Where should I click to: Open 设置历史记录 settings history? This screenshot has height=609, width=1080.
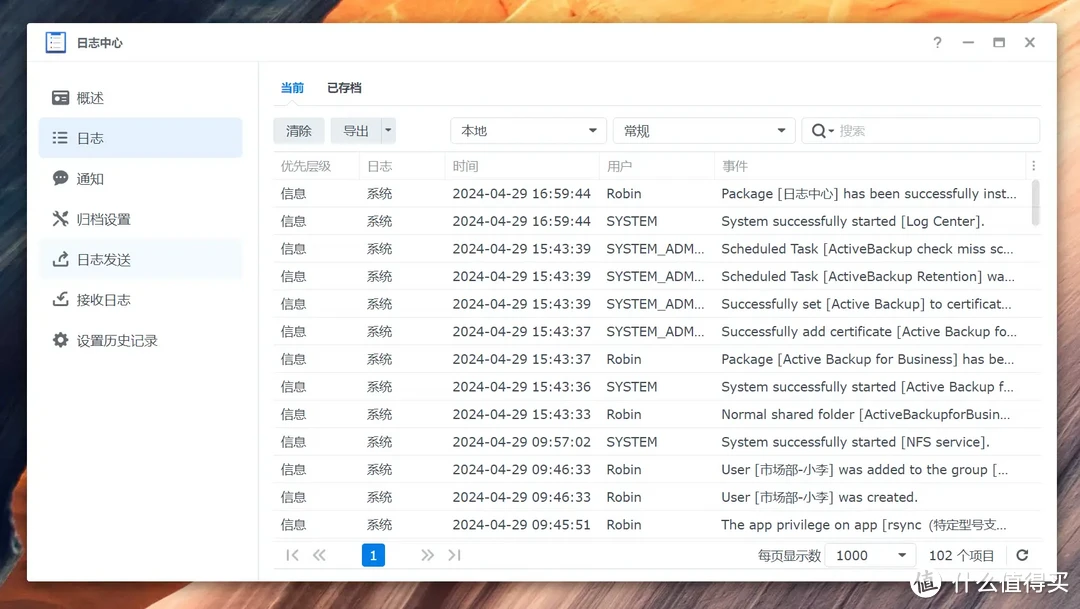pyautogui.click(x=116, y=341)
